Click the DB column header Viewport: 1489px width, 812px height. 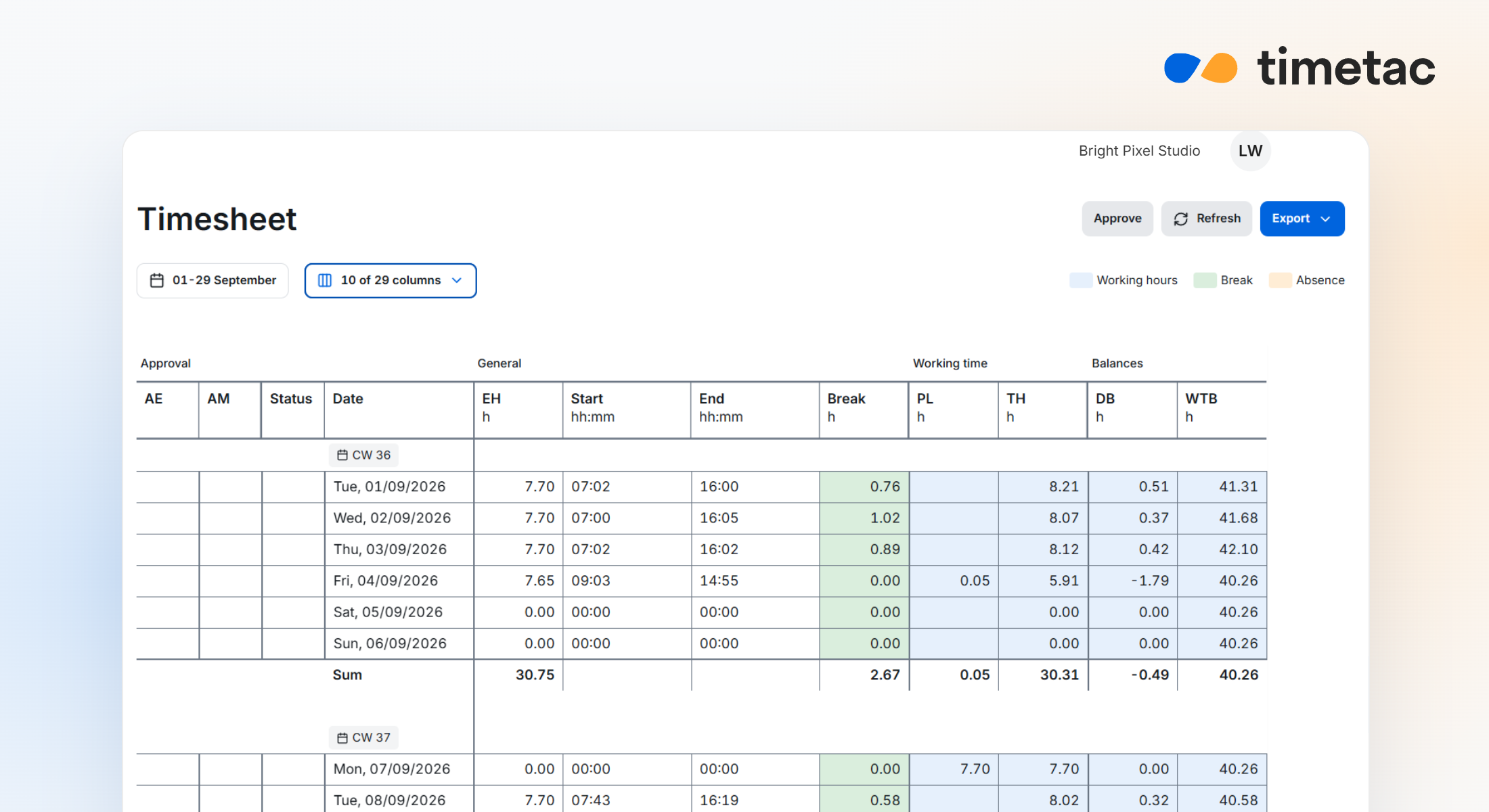[x=1132, y=409]
